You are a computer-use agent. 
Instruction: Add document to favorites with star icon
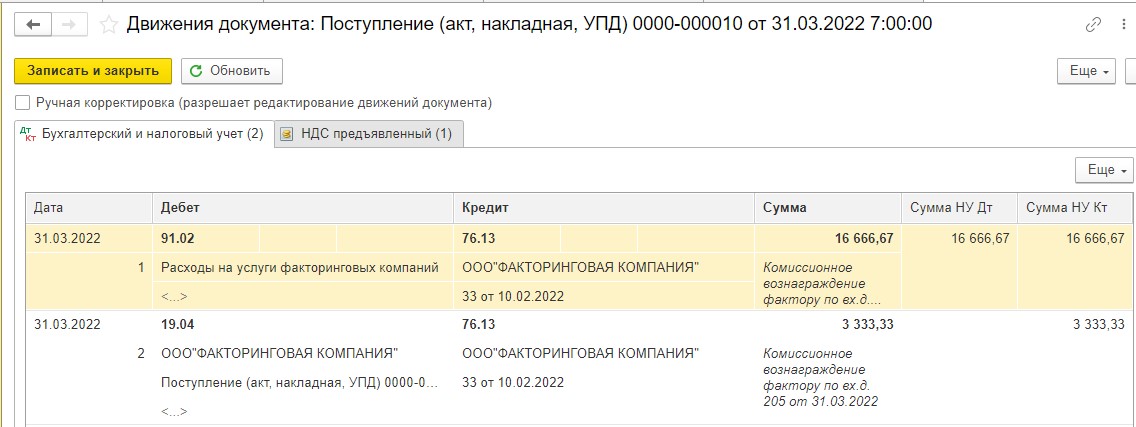[108, 25]
